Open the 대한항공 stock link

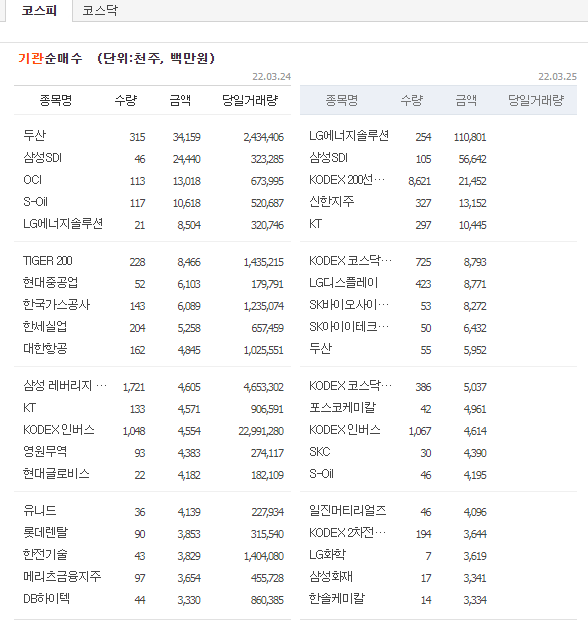pos(45,348)
